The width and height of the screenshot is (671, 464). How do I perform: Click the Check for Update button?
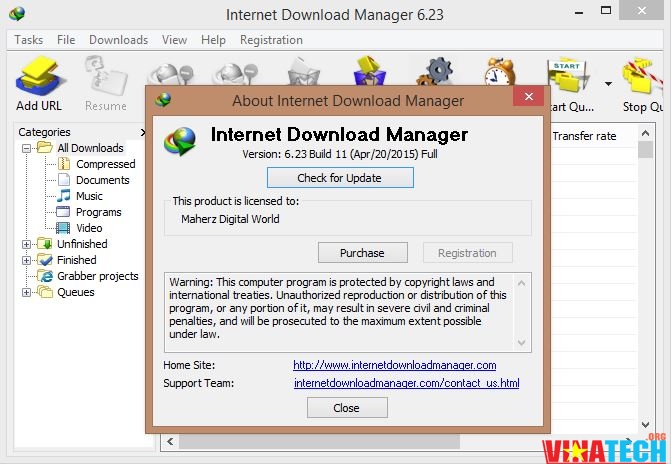340,178
